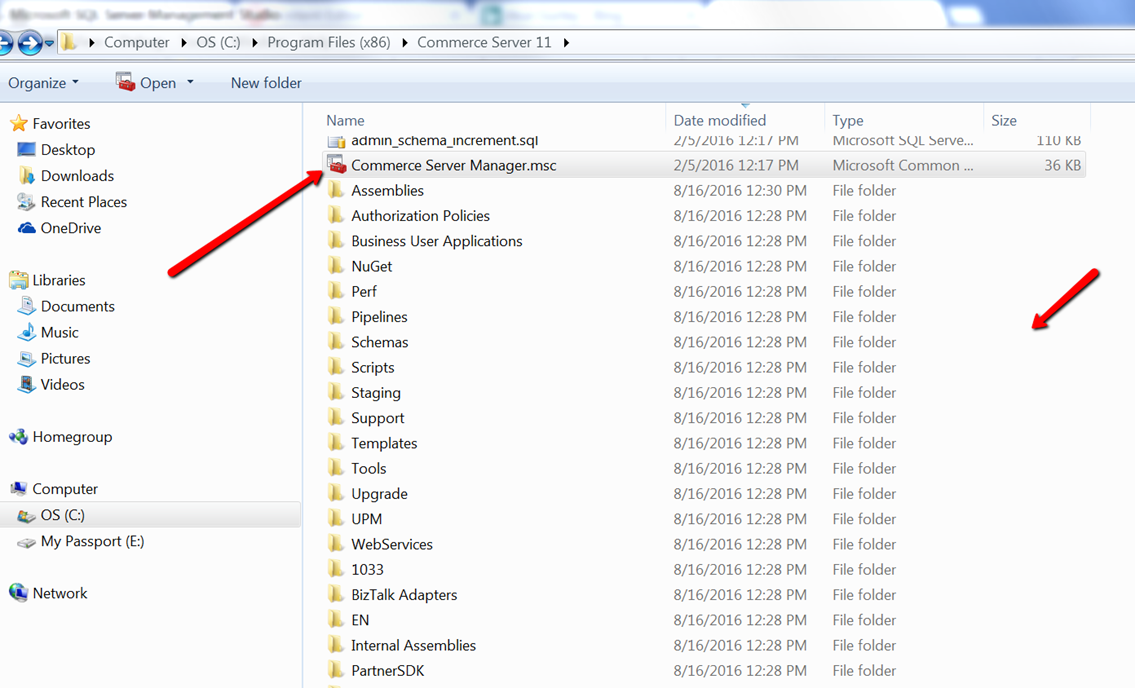Image resolution: width=1135 pixels, height=688 pixels.
Task: Click the Favorites star icon
Action: pos(19,124)
